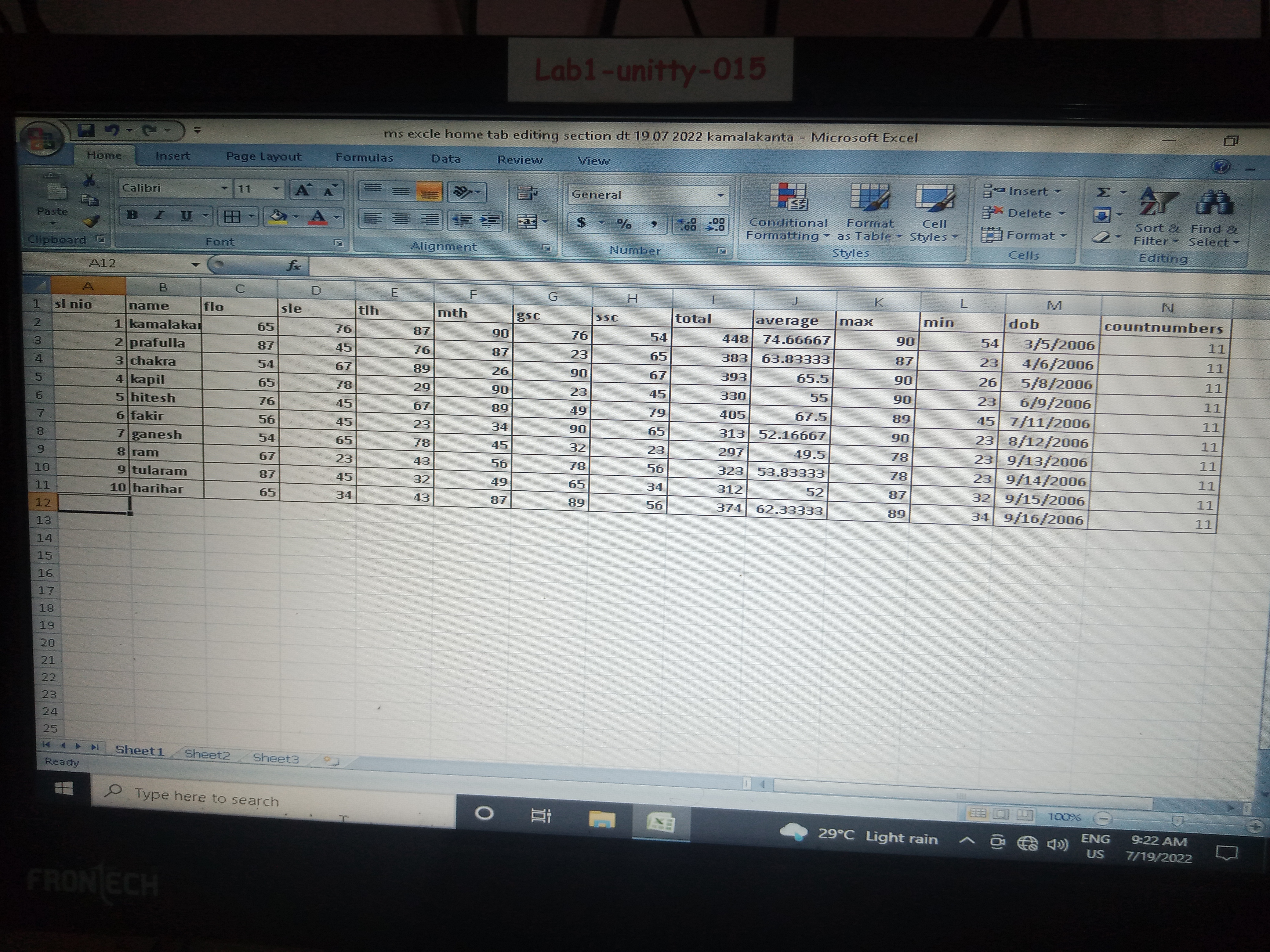Click the Format Painter brush icon

(x=92, y=222)
